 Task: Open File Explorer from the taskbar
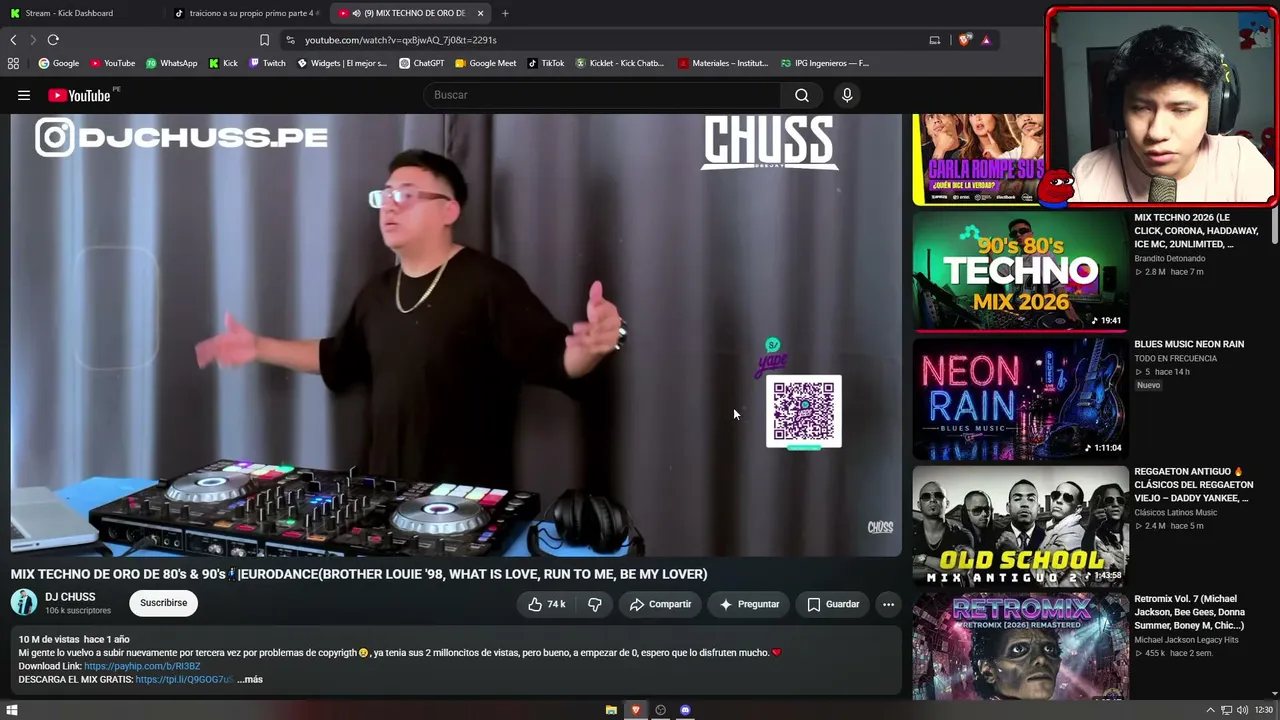click(x=611, y=710)
